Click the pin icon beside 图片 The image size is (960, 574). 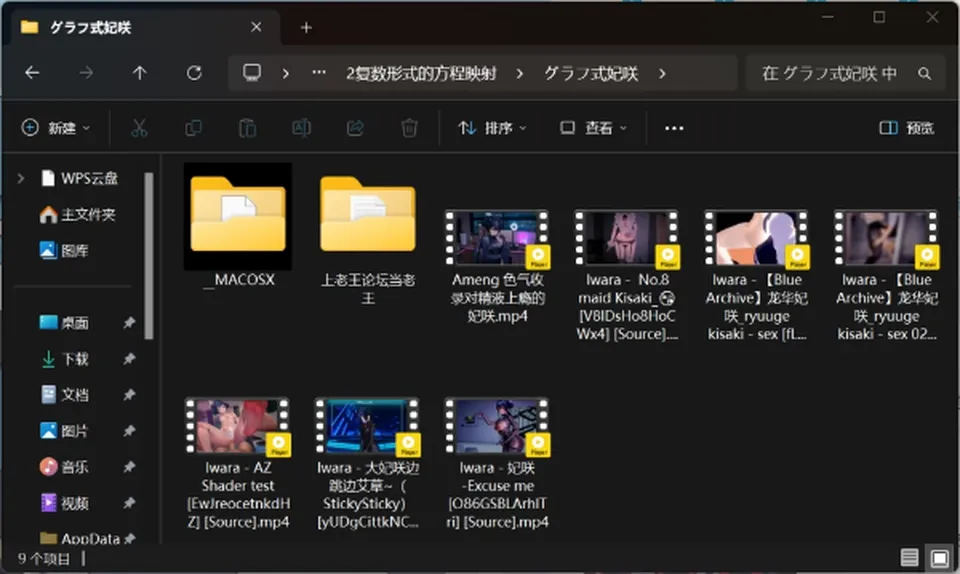[x=129, y=431]
